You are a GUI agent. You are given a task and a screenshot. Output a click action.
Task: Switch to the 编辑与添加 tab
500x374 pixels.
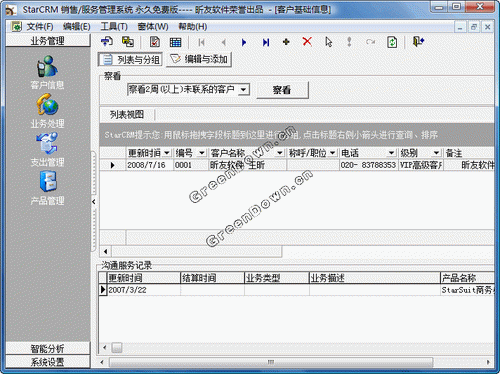point(199,60)
